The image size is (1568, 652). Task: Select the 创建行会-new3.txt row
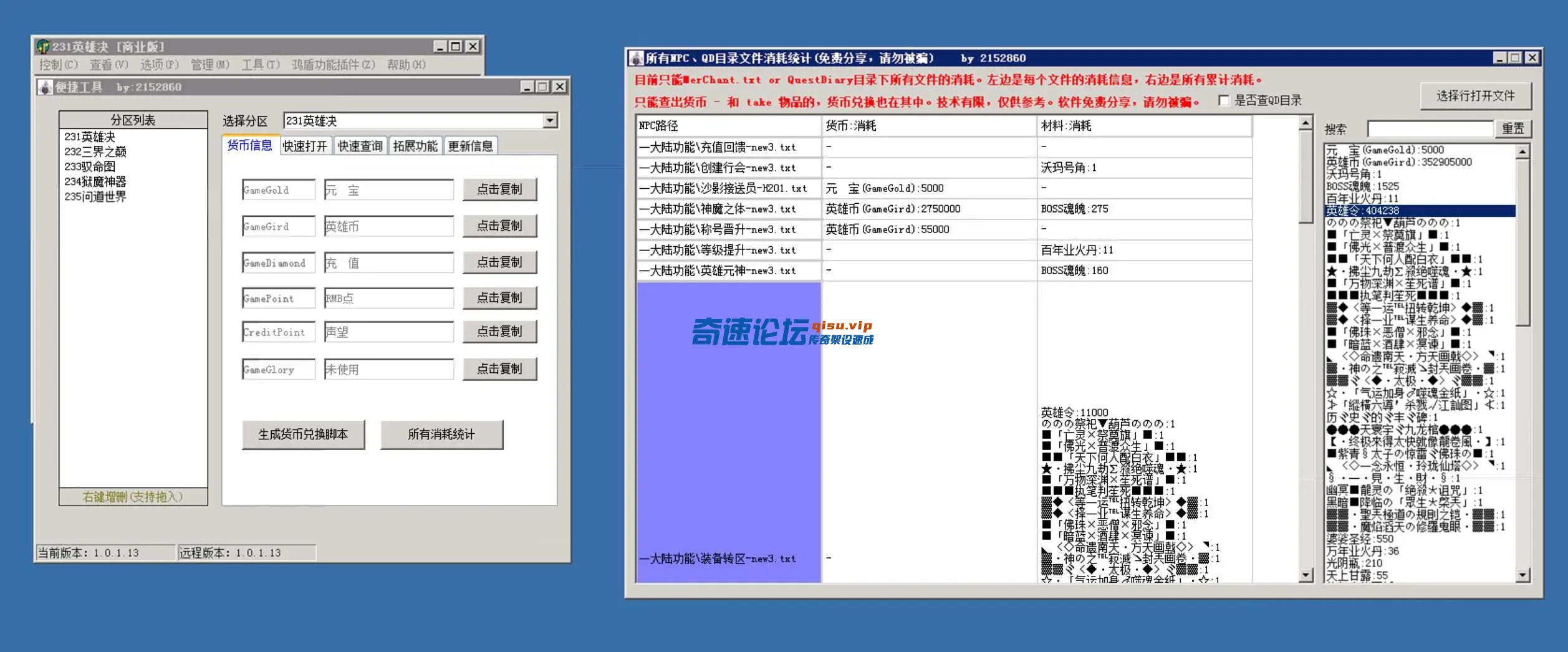click(944, 168)
